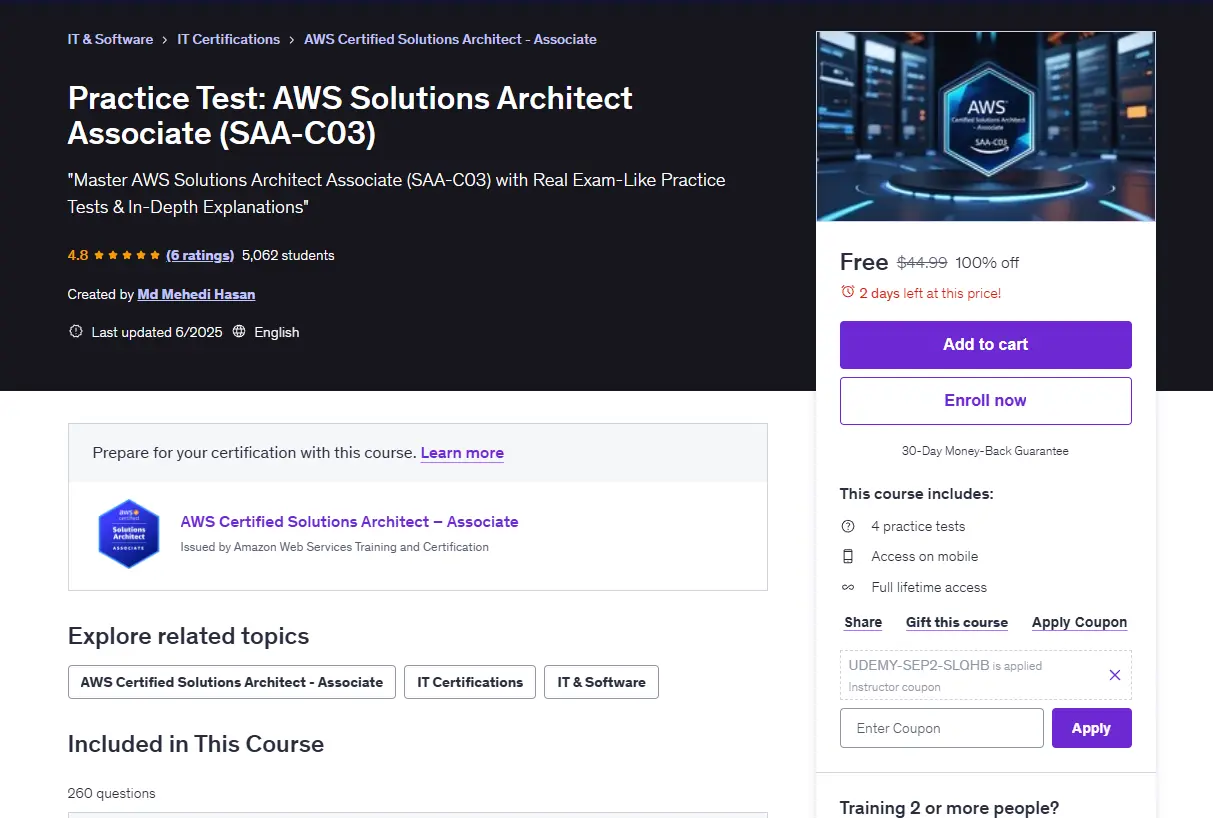Click the lifetime access infinity icon

click(848, 587)
